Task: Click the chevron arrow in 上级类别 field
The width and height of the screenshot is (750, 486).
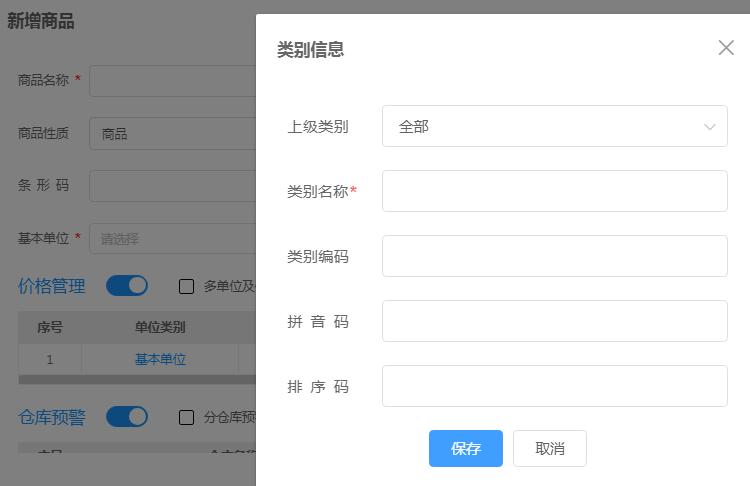Action: tap(709, 127)
